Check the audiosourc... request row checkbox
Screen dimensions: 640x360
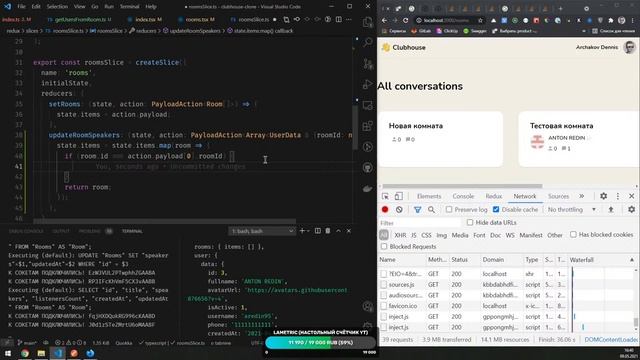coord(384,295)
